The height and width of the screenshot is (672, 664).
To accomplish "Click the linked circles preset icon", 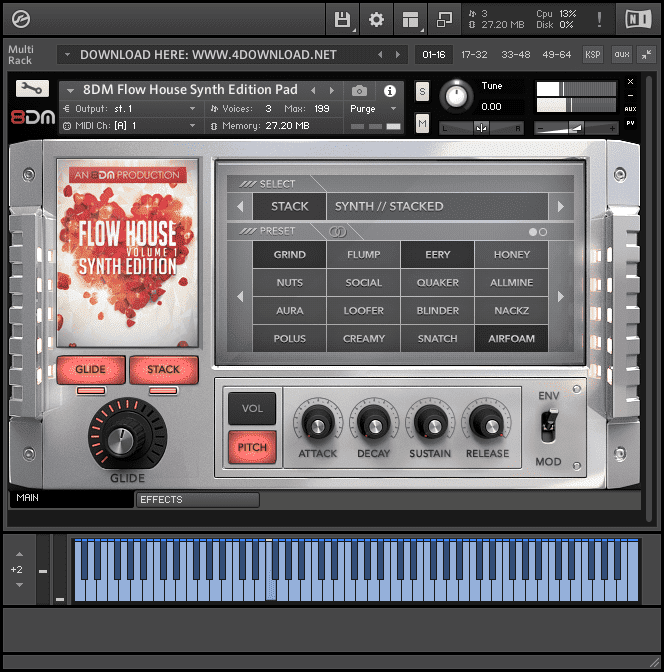I will click(x=337, y=232).
